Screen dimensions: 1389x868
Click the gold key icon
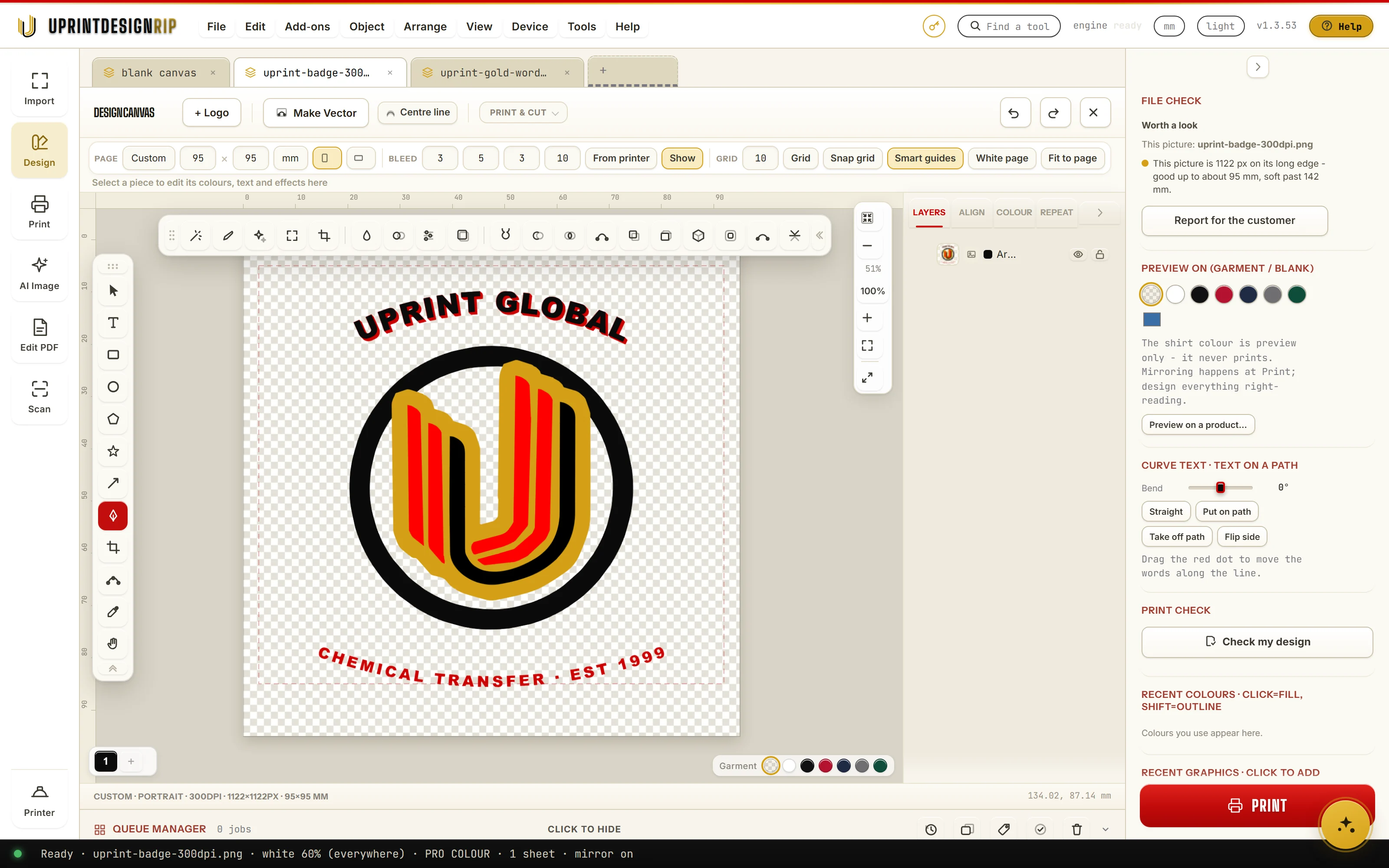(x=934, y=26)
